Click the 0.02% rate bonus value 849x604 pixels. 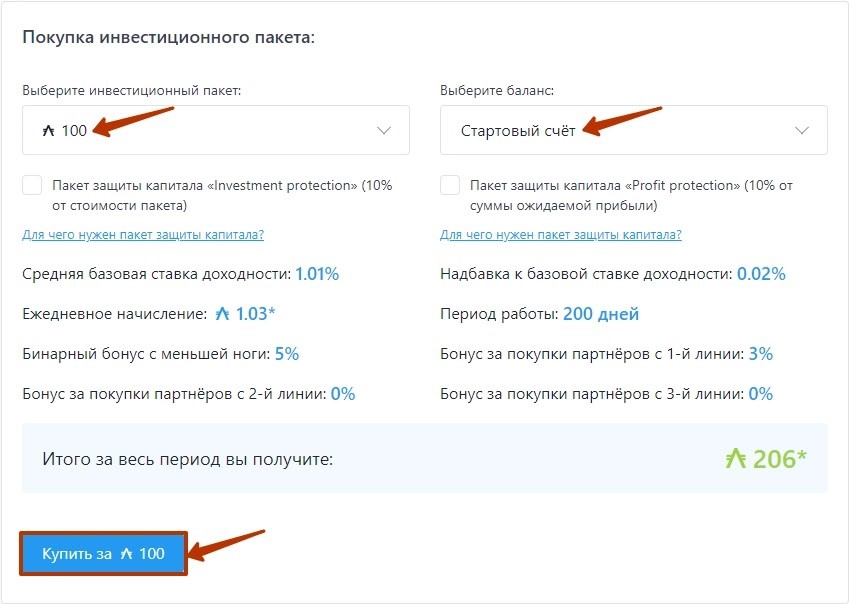(x=761, y=274)
